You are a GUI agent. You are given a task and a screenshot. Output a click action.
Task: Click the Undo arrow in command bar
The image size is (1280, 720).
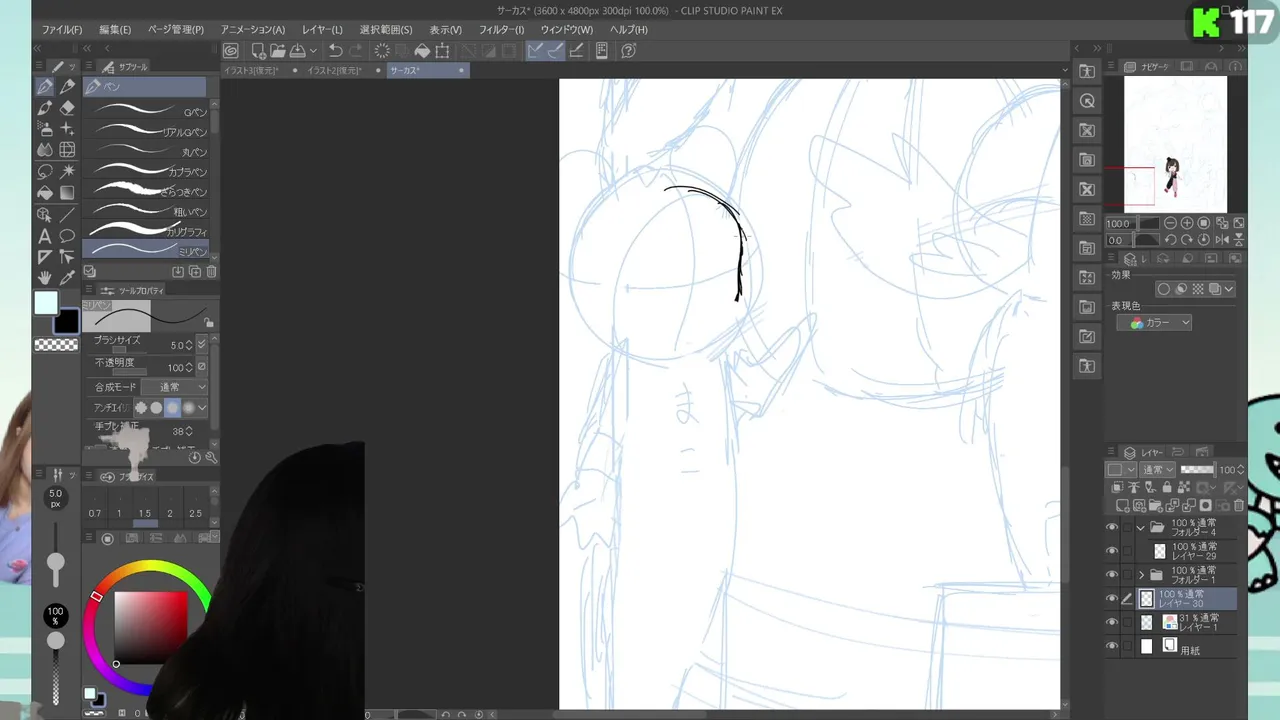336,51
